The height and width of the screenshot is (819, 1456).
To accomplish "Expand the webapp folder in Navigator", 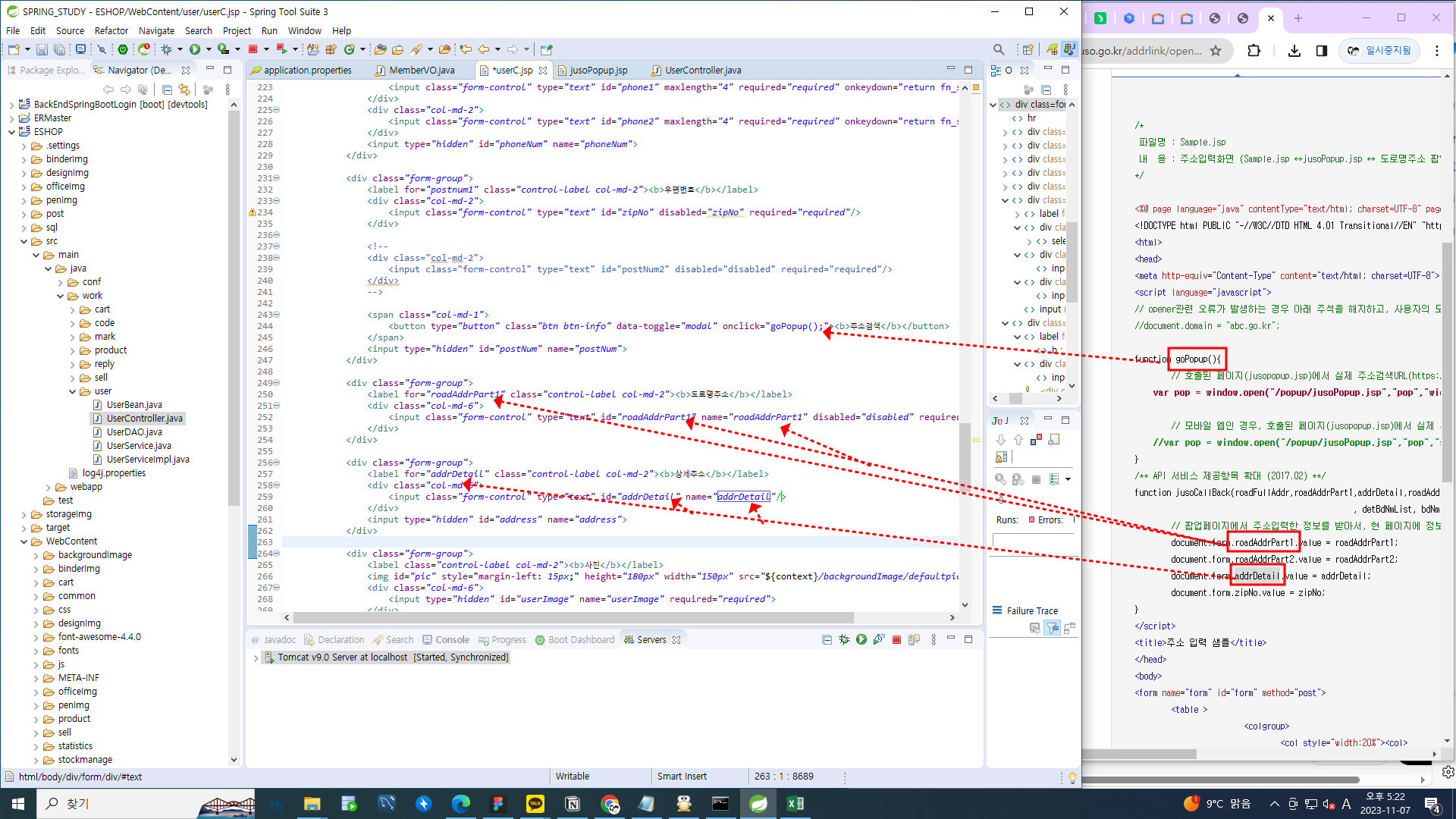I will click(49, 487).
